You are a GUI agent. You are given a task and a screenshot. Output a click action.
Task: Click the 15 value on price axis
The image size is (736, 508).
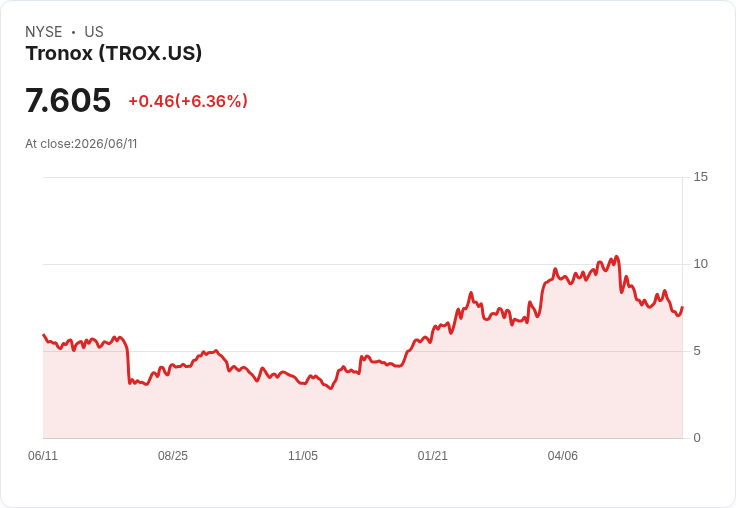tap(700, 177)
